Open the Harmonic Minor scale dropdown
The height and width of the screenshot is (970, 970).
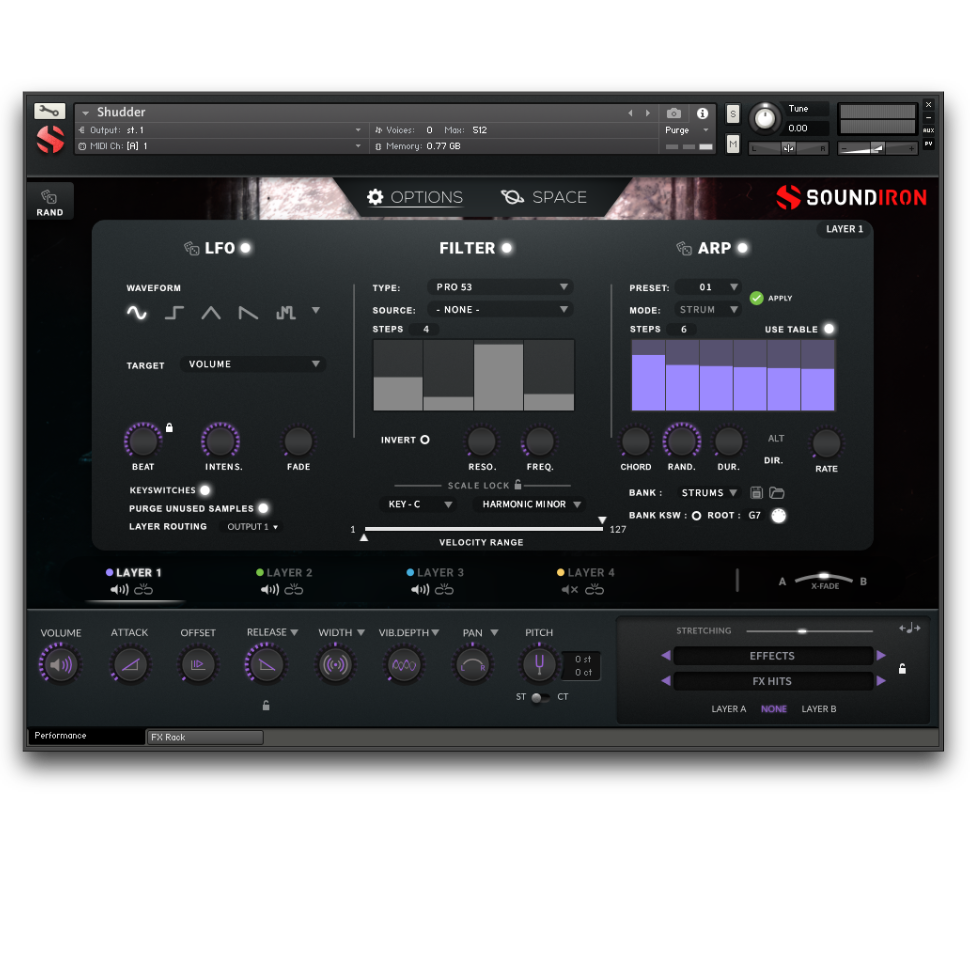pos(529,505)
